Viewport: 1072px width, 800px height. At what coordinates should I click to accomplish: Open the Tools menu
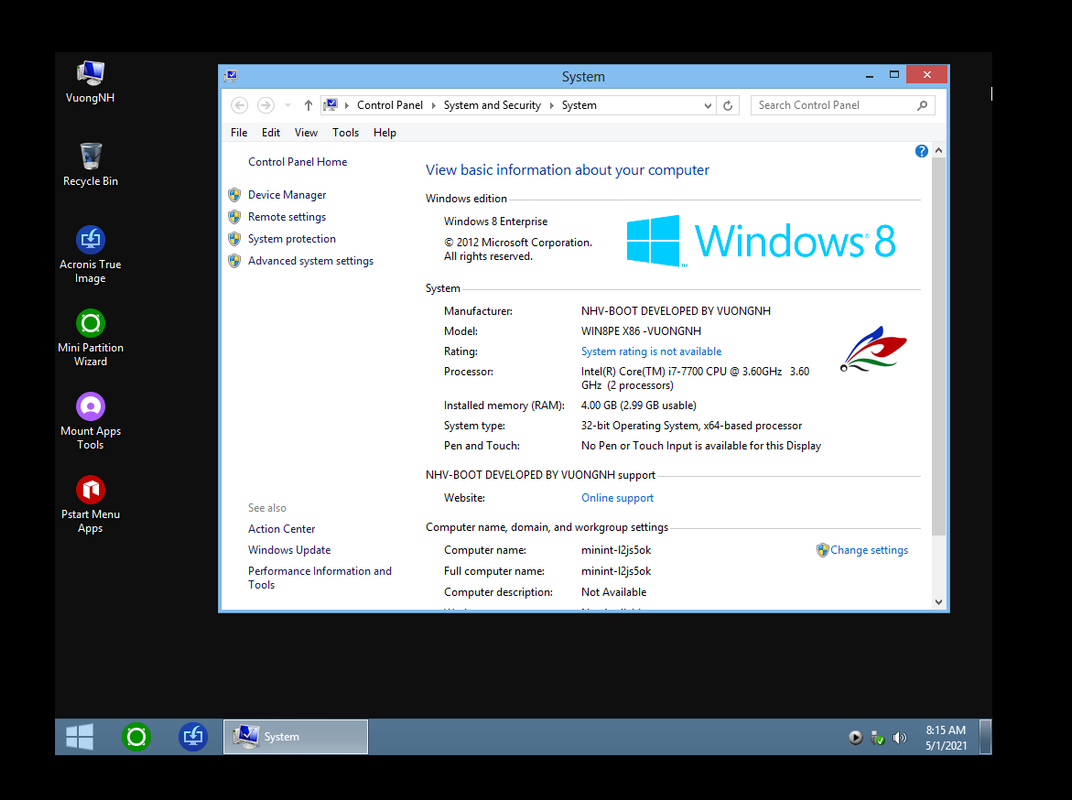click(345, 133)
